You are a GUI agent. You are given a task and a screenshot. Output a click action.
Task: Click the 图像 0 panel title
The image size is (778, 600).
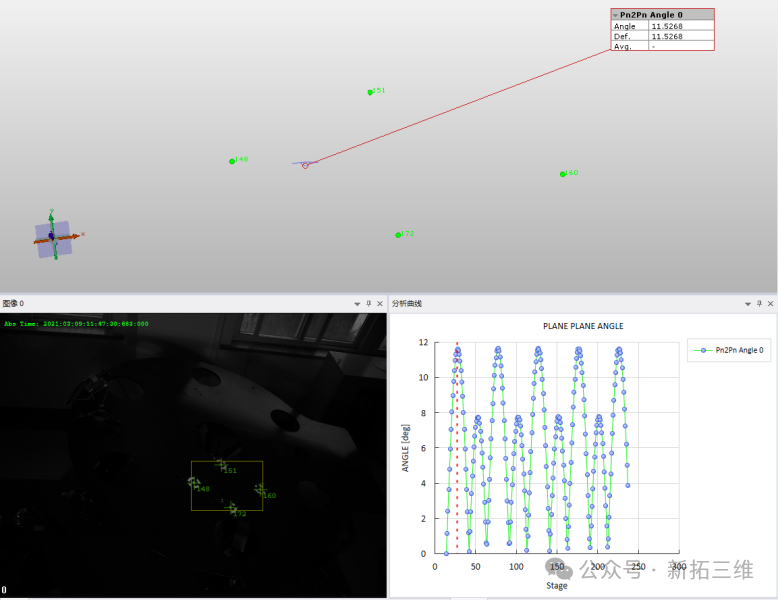click(x=13, y=304)
